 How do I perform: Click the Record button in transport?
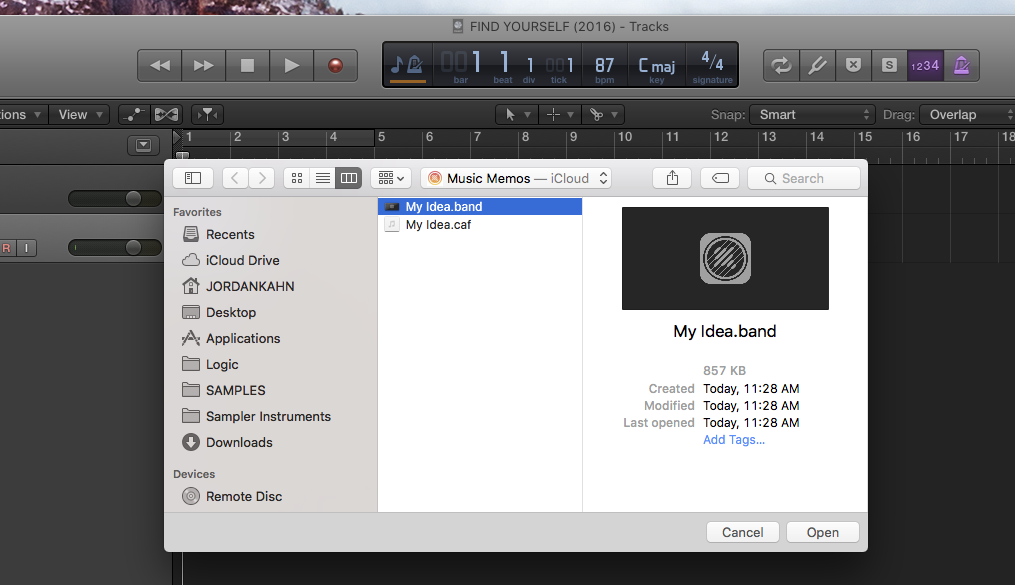tap(335, 65)
